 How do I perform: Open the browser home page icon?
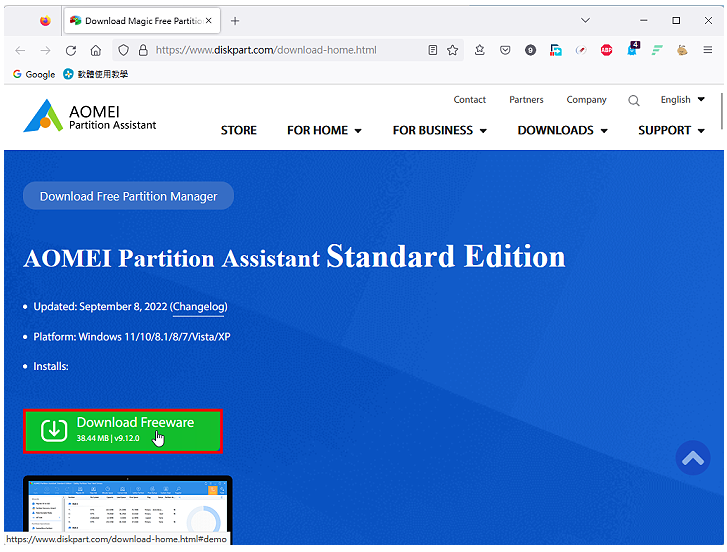pos(96,50)
